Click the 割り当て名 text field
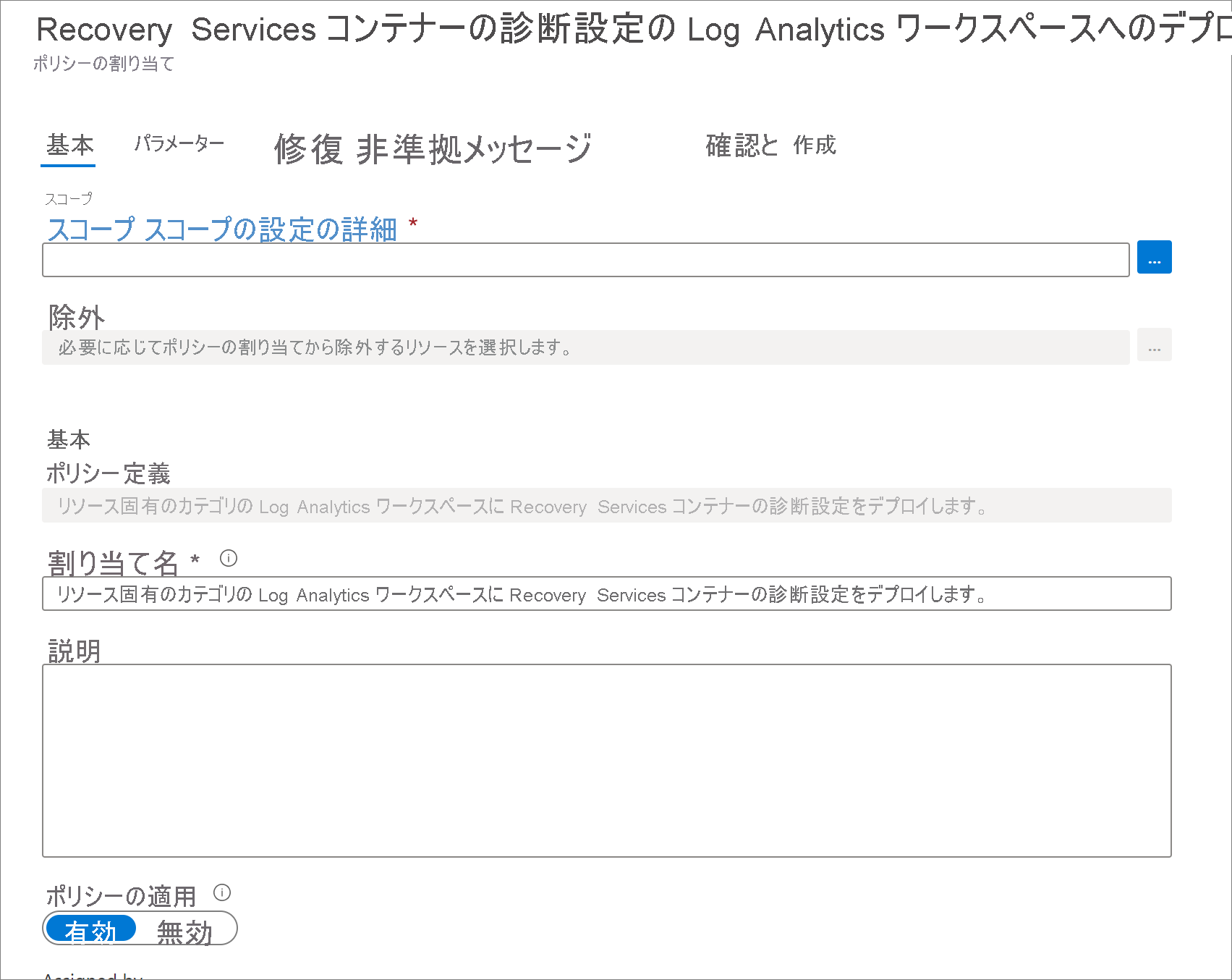Screen dimensions: 1232x980 pyautogui.click(x=606, y=594)
